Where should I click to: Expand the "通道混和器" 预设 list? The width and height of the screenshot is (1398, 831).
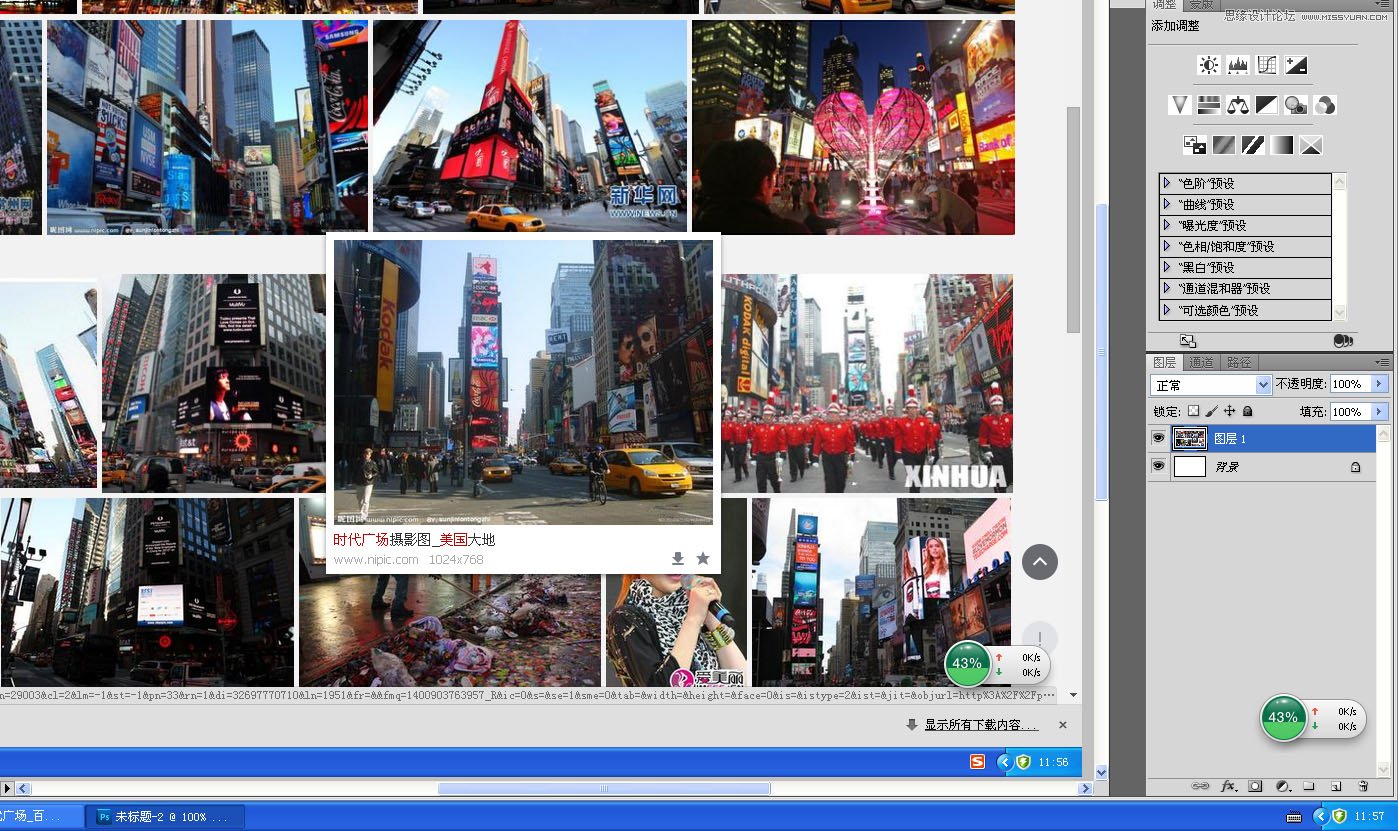[x=1166, y=288]
